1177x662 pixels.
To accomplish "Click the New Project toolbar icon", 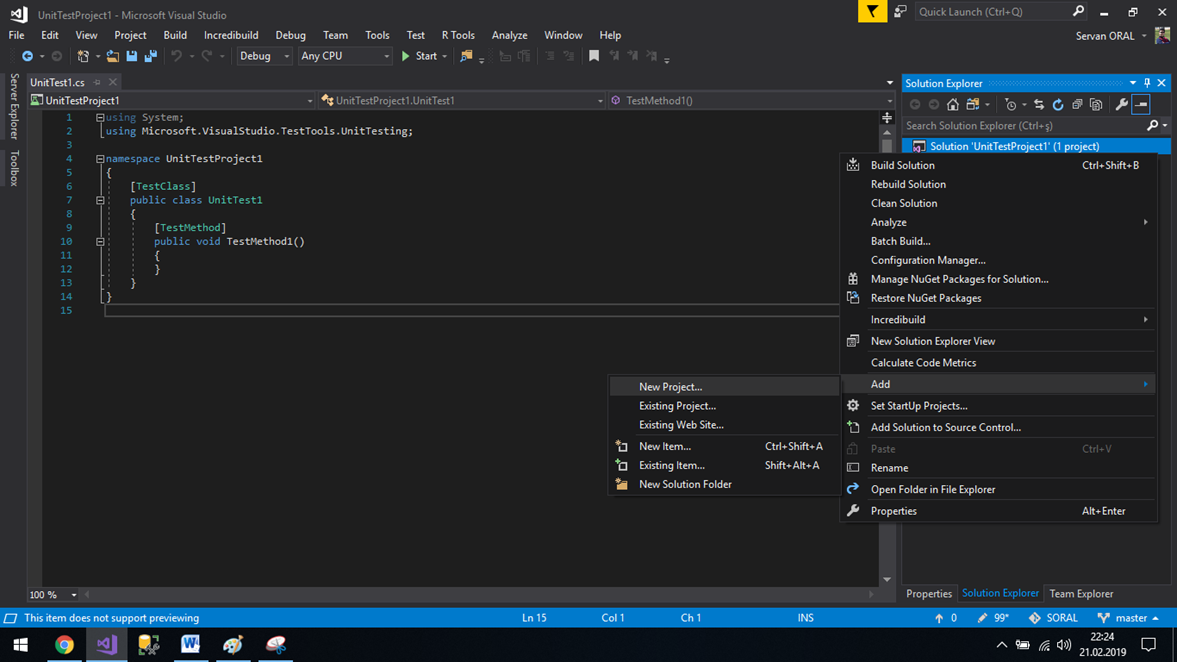I will coord(83,56).
